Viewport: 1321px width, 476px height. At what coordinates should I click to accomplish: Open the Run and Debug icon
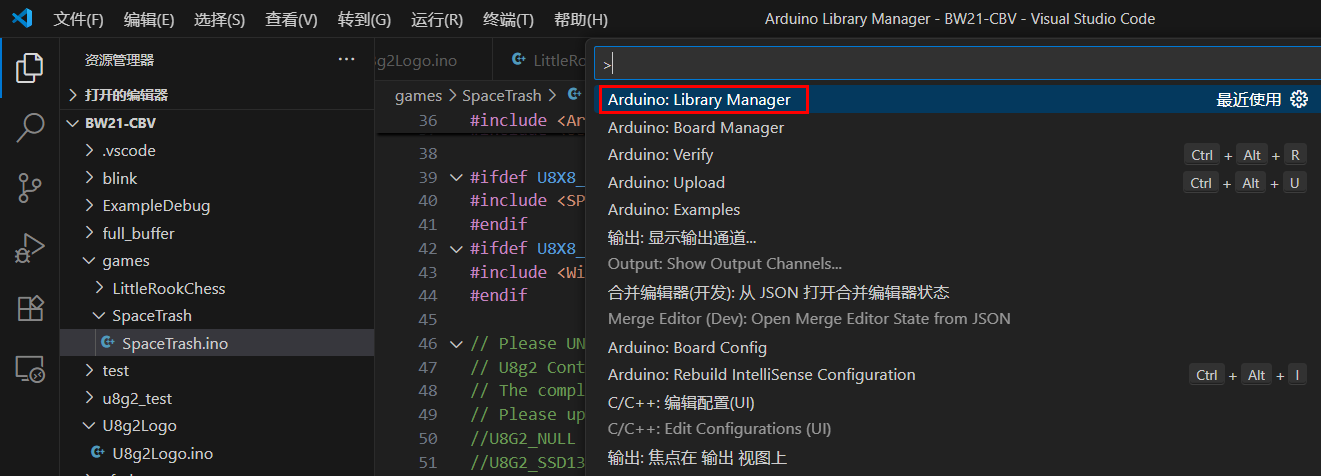[30, 247]
